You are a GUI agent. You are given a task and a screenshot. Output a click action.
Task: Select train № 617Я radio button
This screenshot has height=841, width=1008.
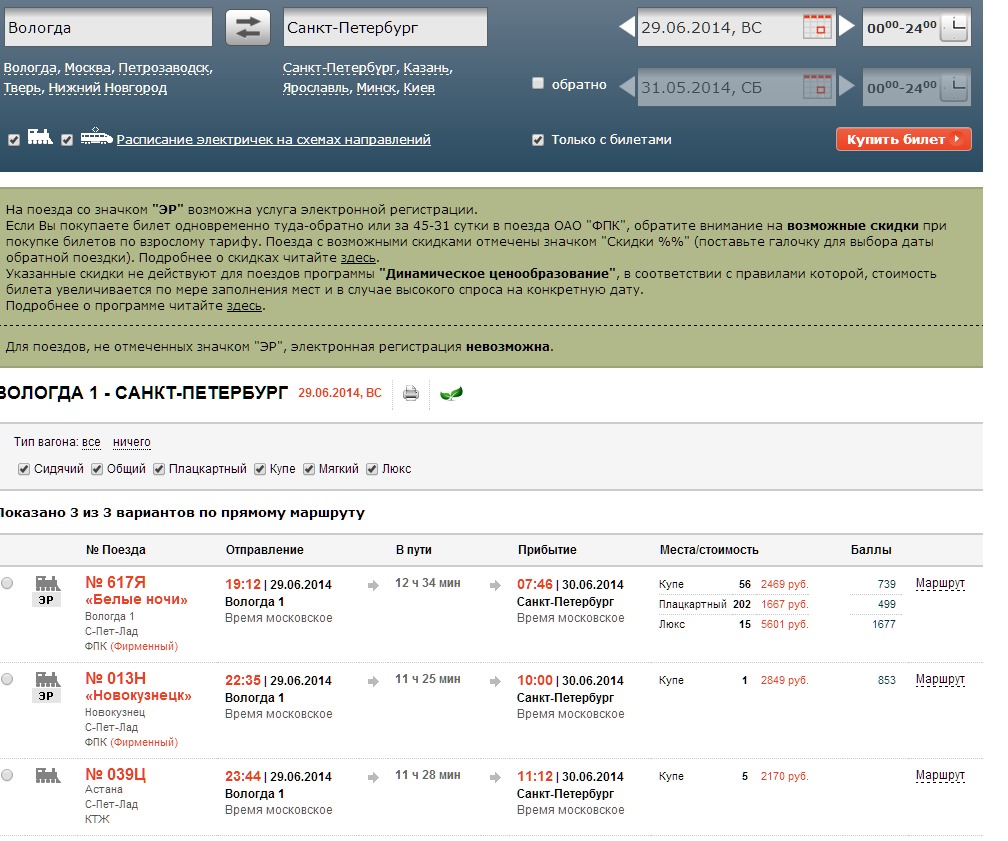[x=8, y=584]
